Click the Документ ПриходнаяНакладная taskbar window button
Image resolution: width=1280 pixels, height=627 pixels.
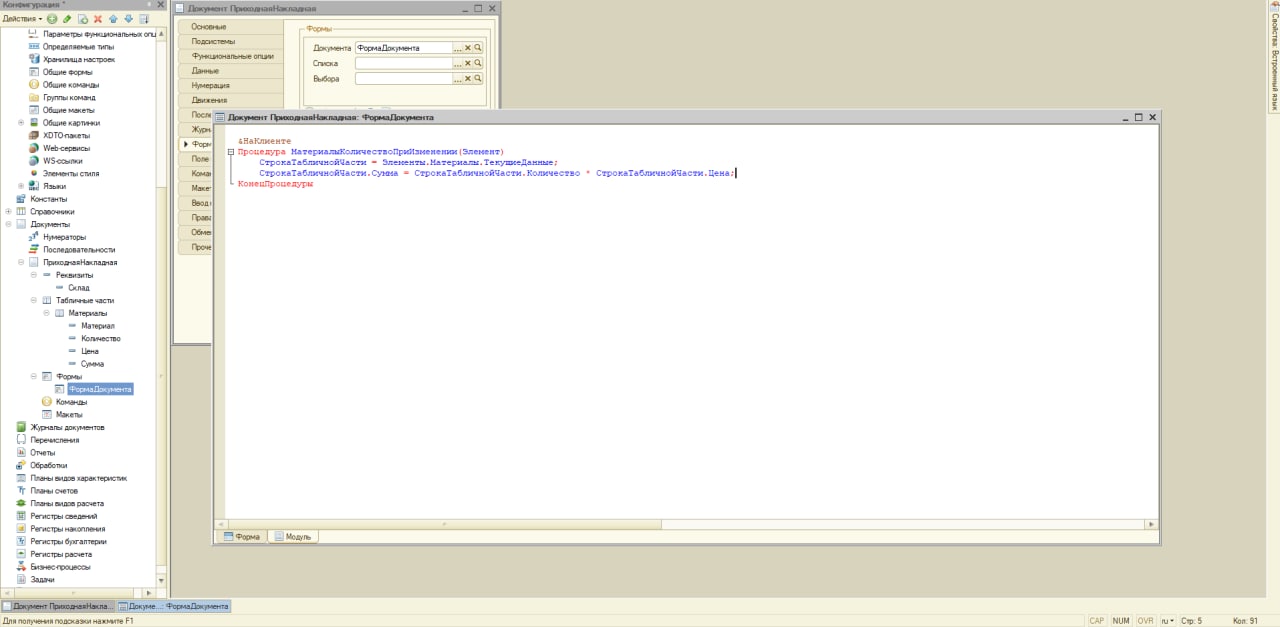click(57, 606)
